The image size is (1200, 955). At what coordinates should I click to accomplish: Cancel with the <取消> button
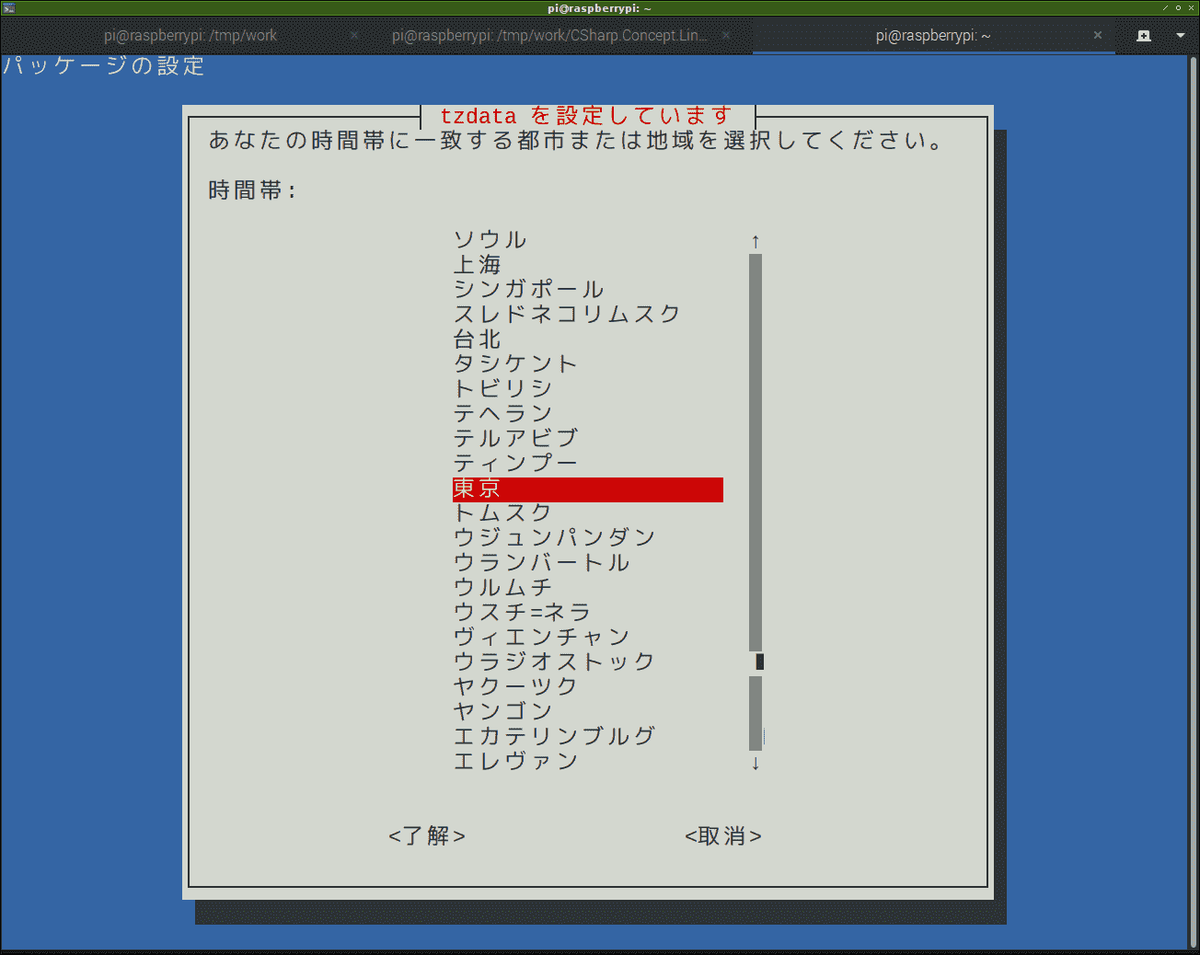click(723, 836)
